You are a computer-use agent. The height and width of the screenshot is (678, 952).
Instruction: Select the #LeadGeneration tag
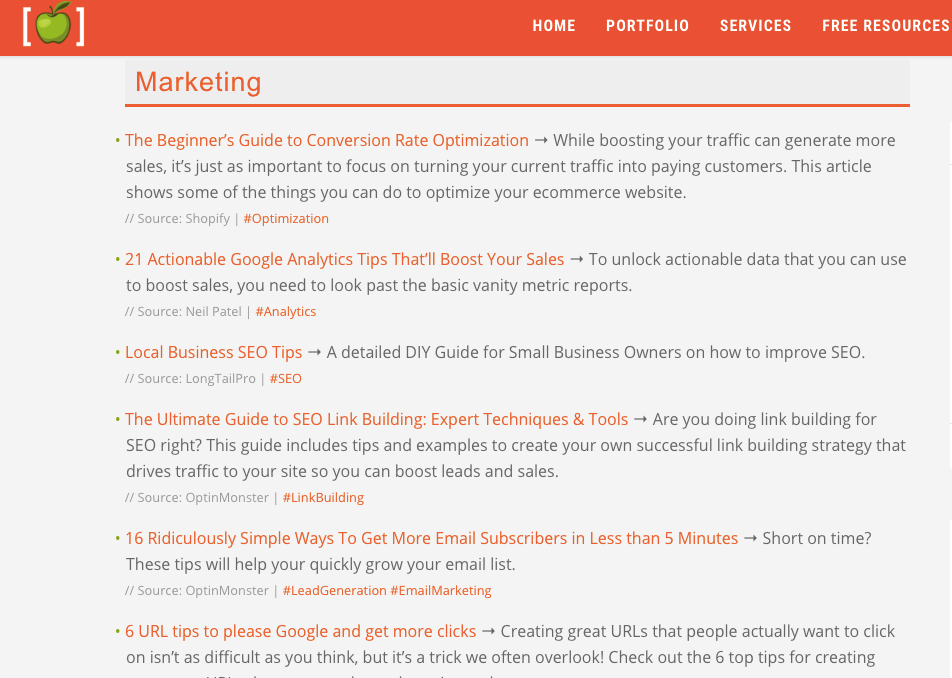pyautogui.click(x=334, y=590)
